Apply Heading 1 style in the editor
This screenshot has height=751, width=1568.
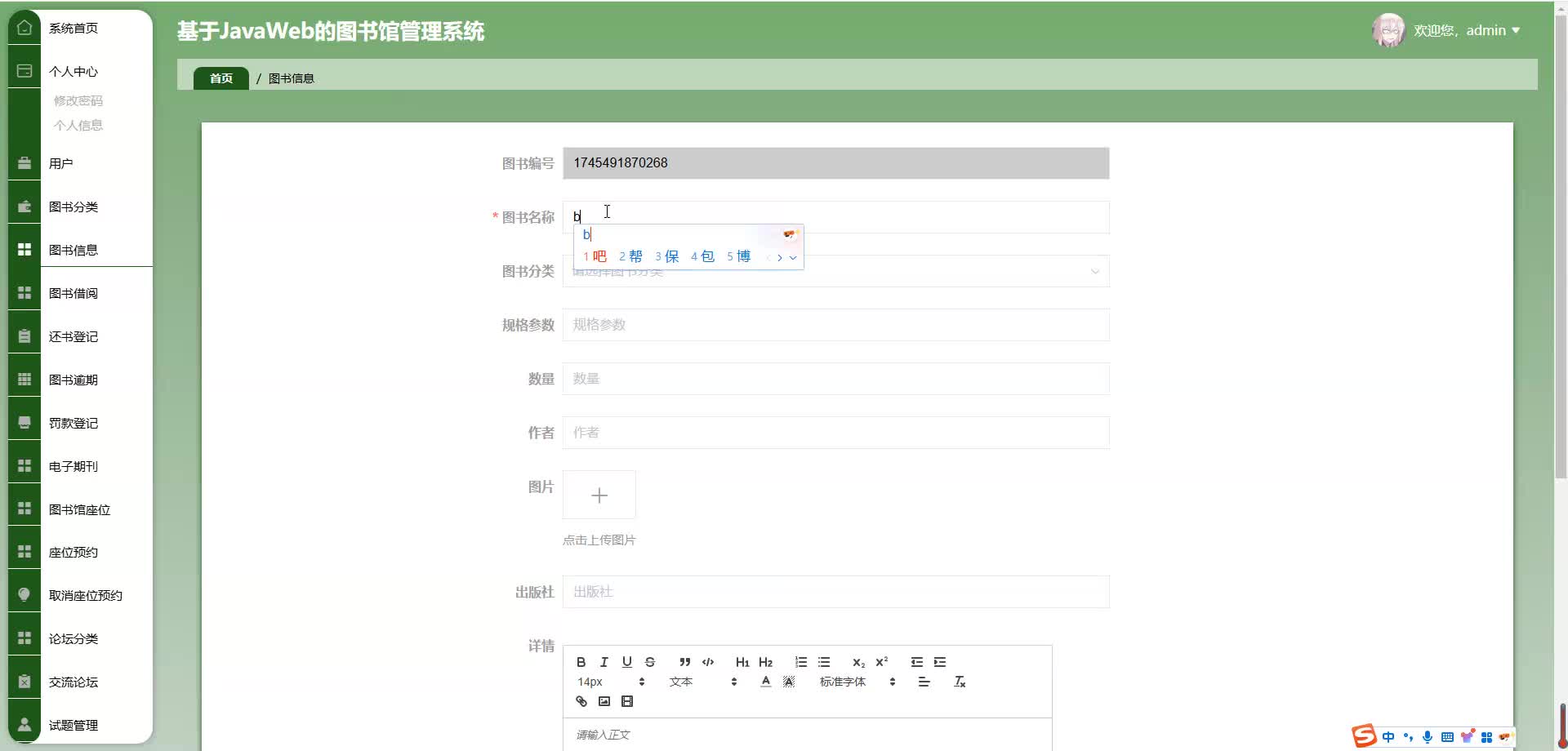(742, 662)
